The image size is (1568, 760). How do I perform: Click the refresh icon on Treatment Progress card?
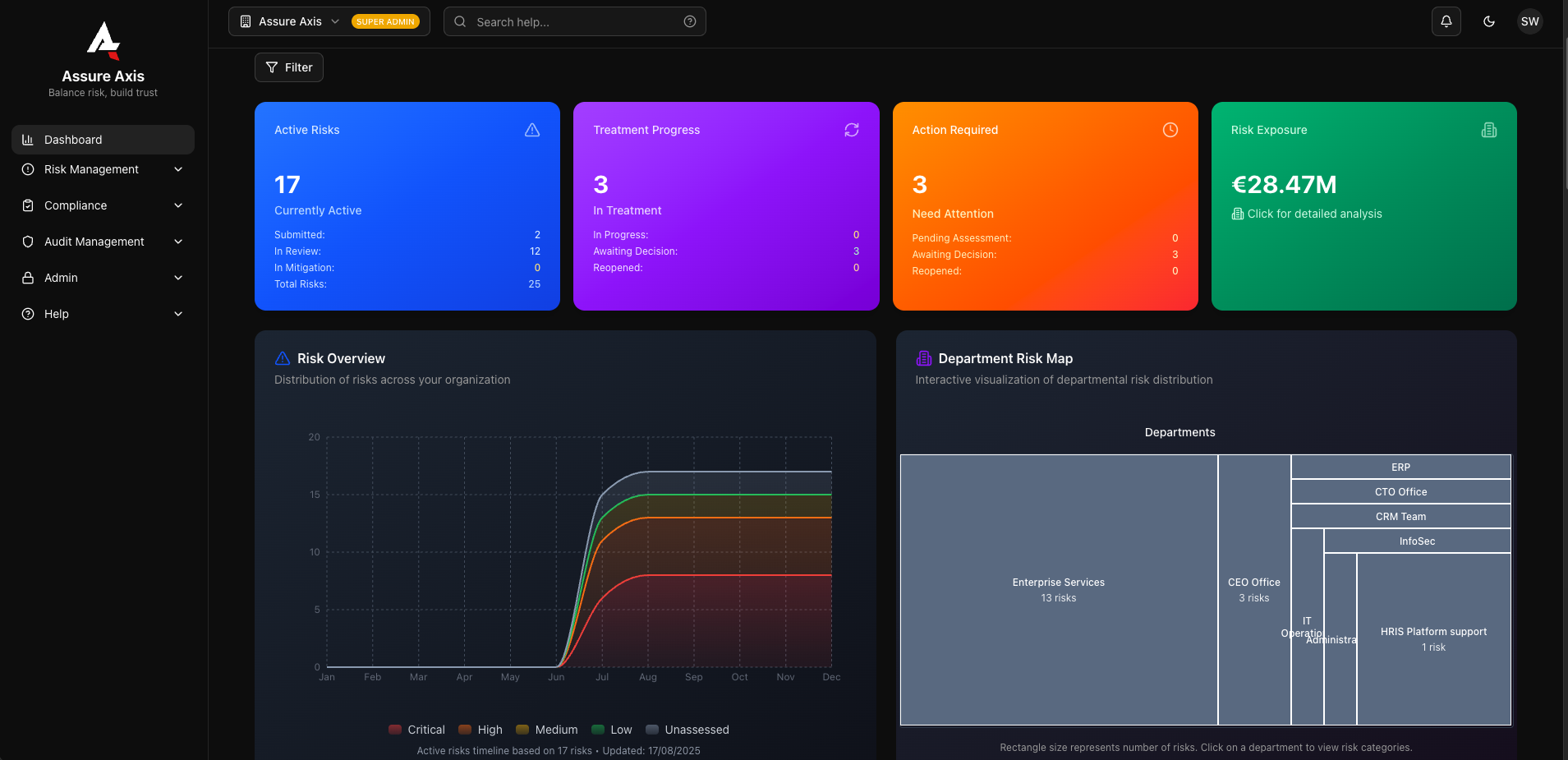coord(851,130)
